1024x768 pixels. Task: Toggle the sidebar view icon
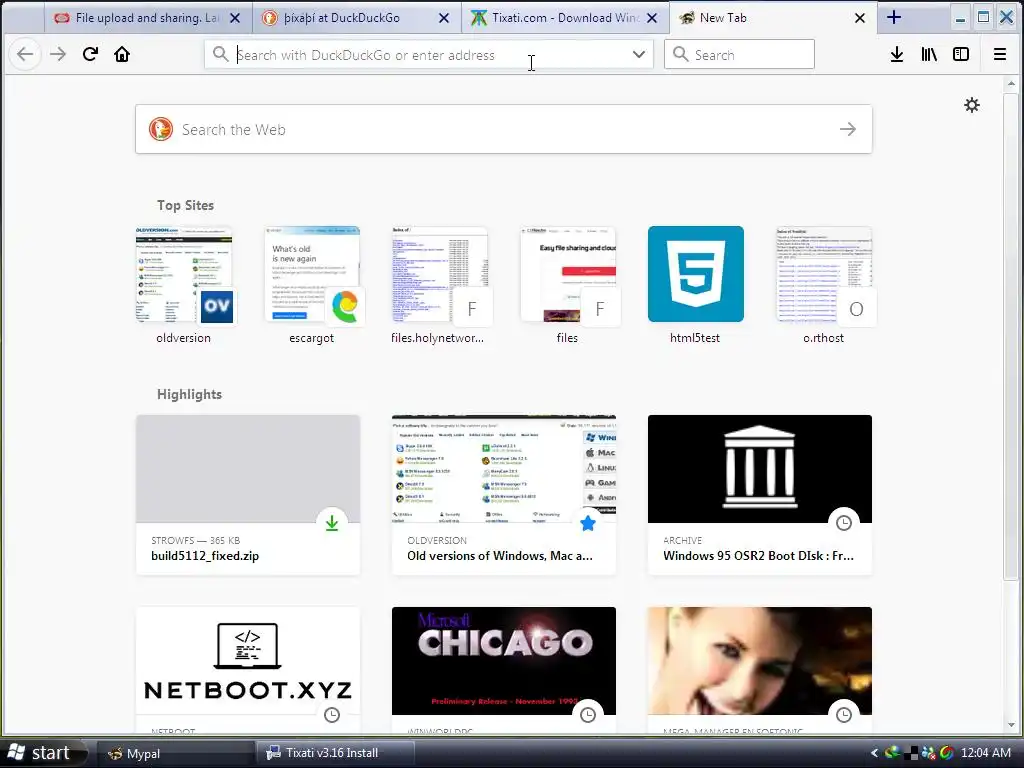point(961,54)
